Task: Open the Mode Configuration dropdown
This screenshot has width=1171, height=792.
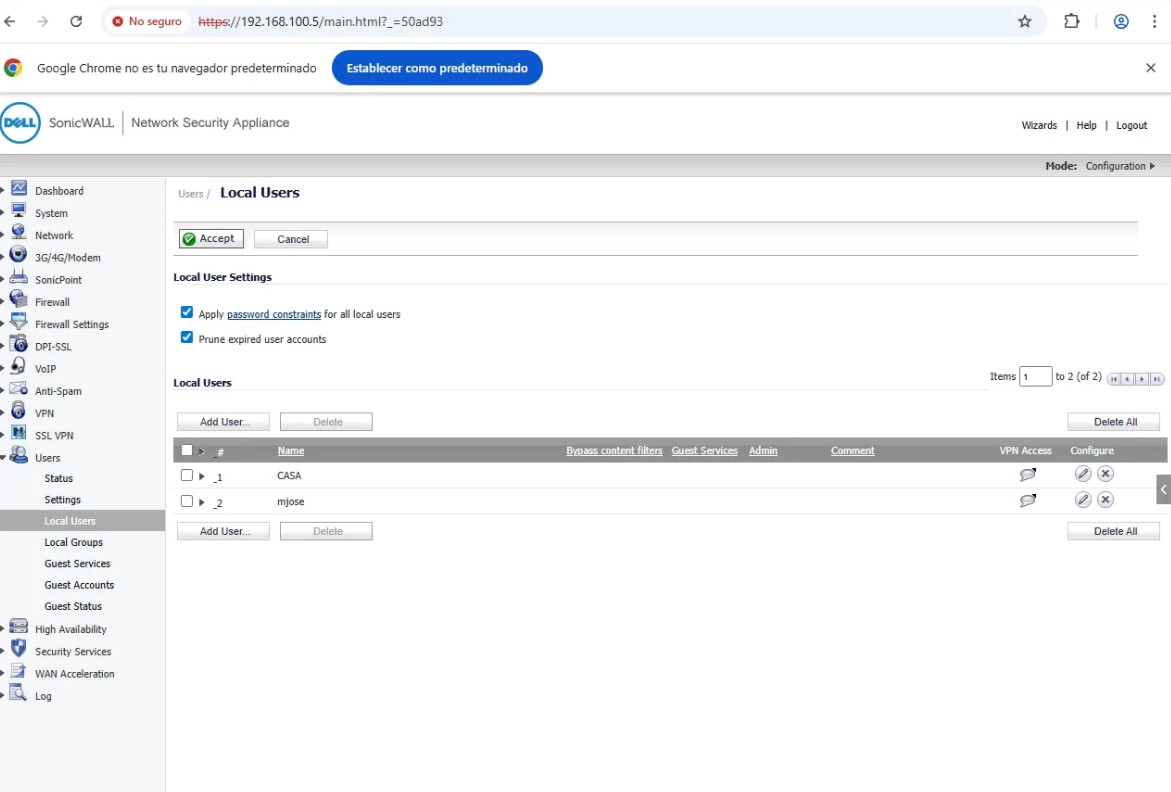Action: click(1120, 166)
